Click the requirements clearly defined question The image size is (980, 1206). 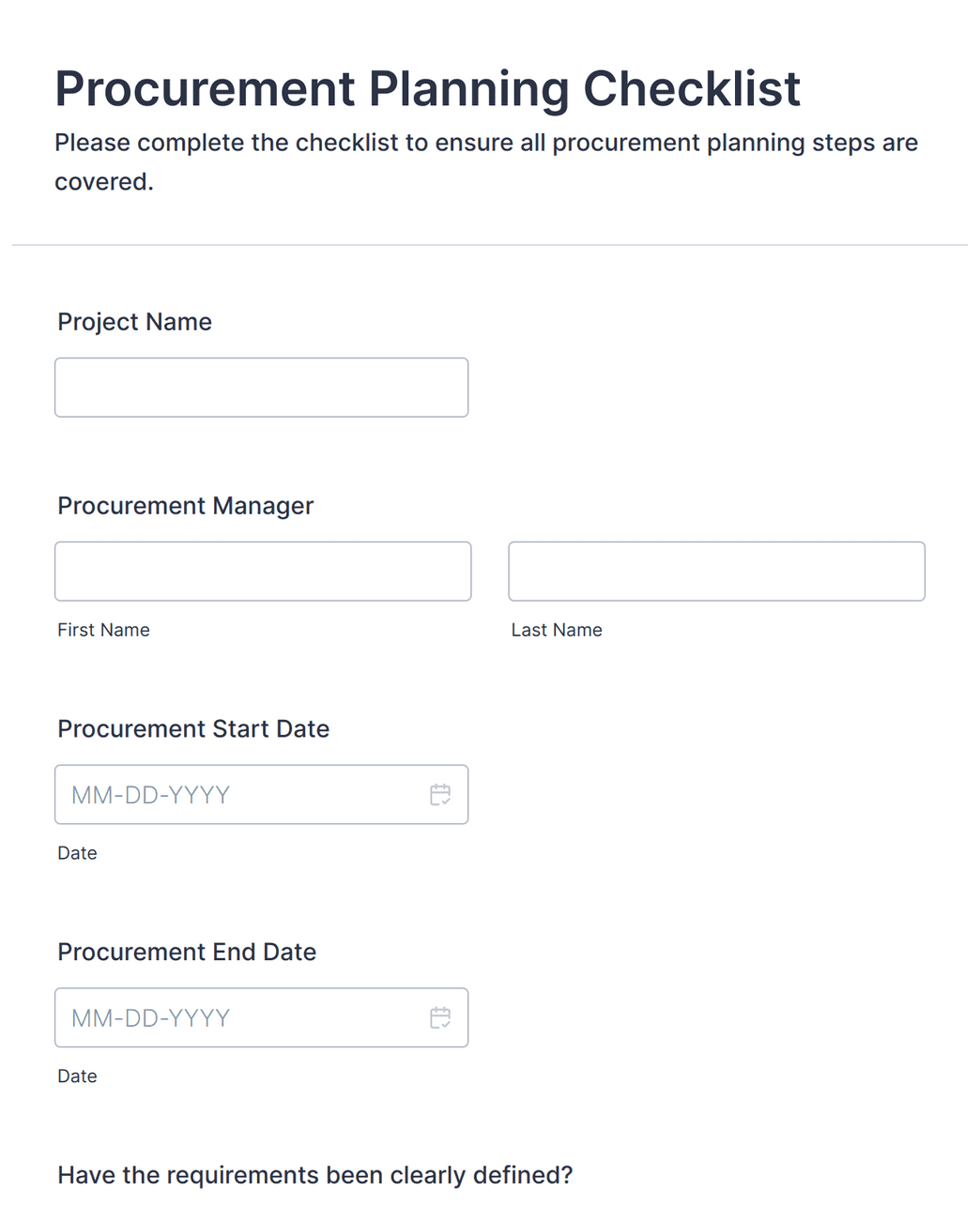[x=314, y=1175]
